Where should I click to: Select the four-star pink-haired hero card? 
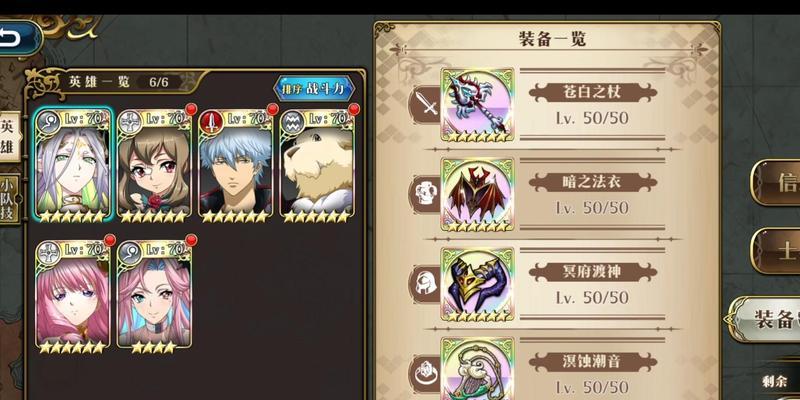point(154,296)
